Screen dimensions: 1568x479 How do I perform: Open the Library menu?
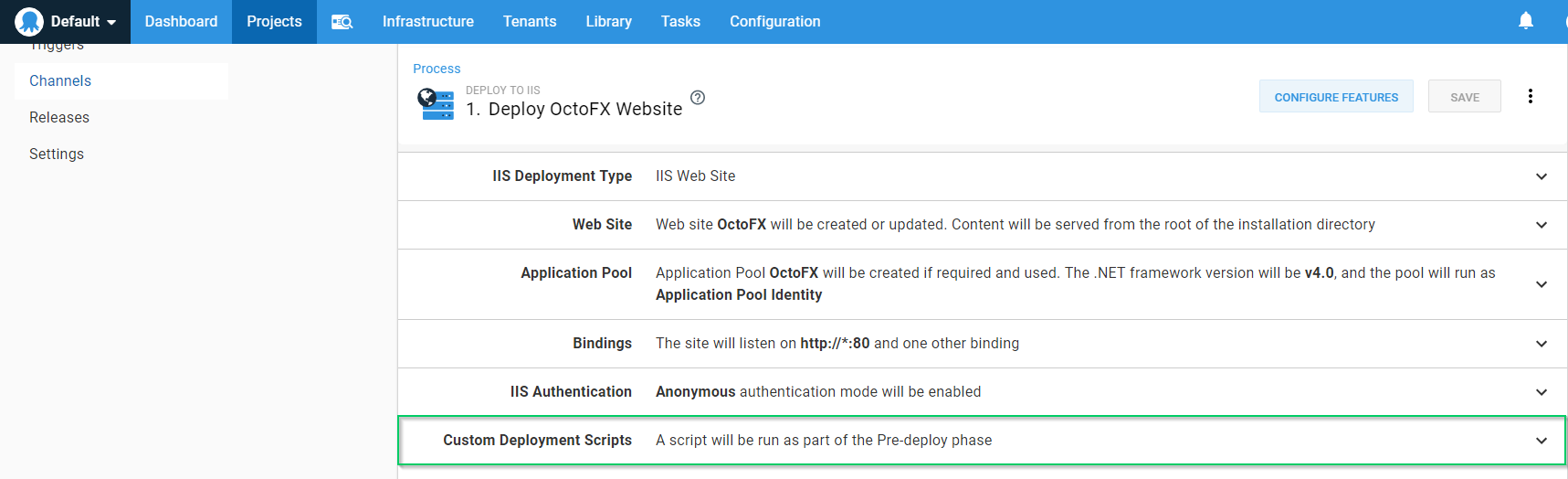(608, 22)
